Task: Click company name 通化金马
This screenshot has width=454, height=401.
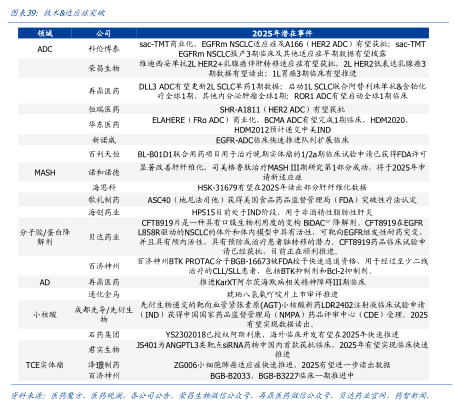Action: [104, 294]
